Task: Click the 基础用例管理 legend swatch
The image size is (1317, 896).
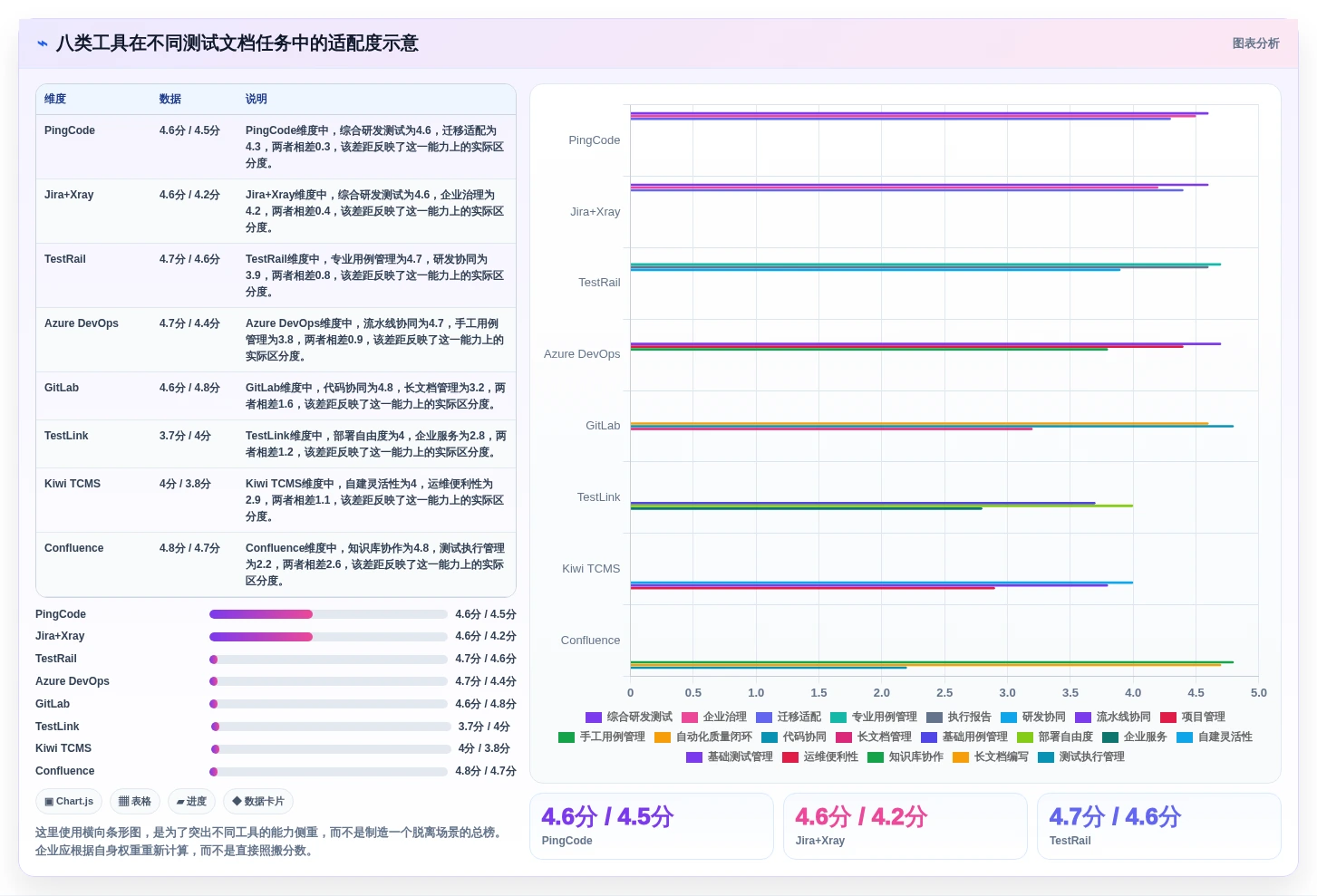Action: pos(929,737)
